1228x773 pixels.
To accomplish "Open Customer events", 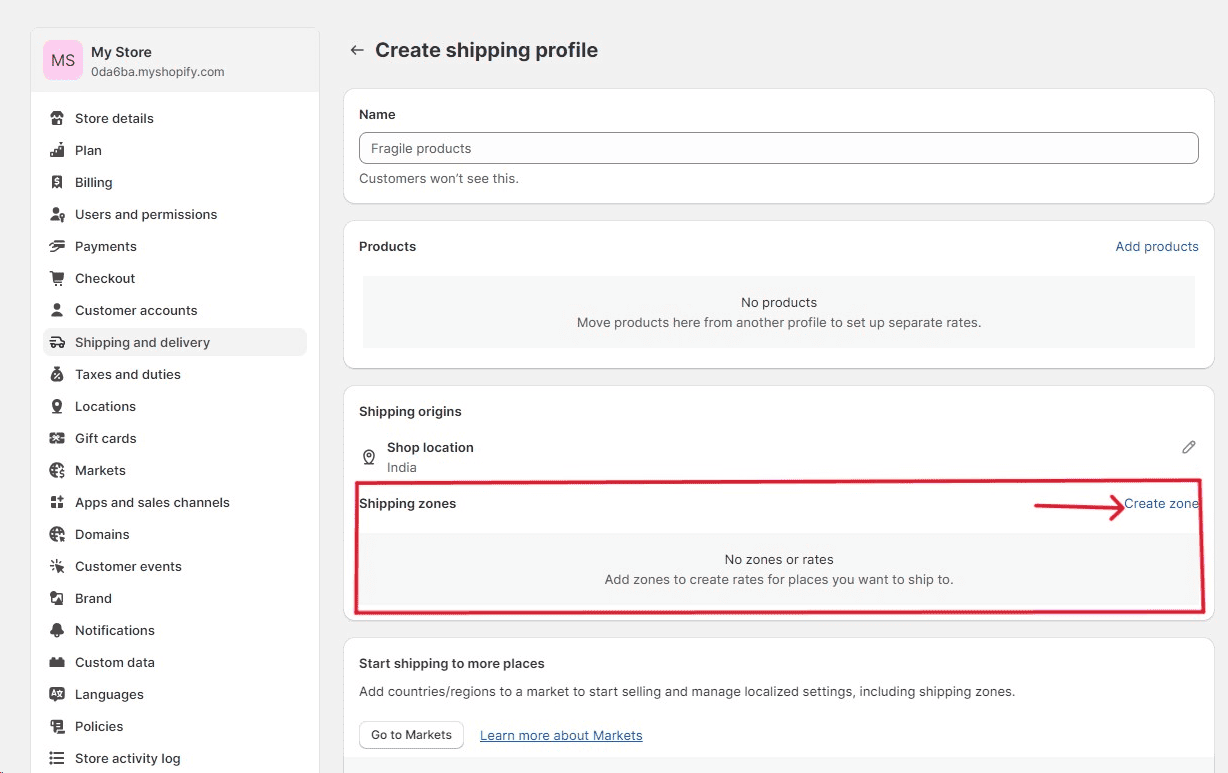I will click(175, 566).
